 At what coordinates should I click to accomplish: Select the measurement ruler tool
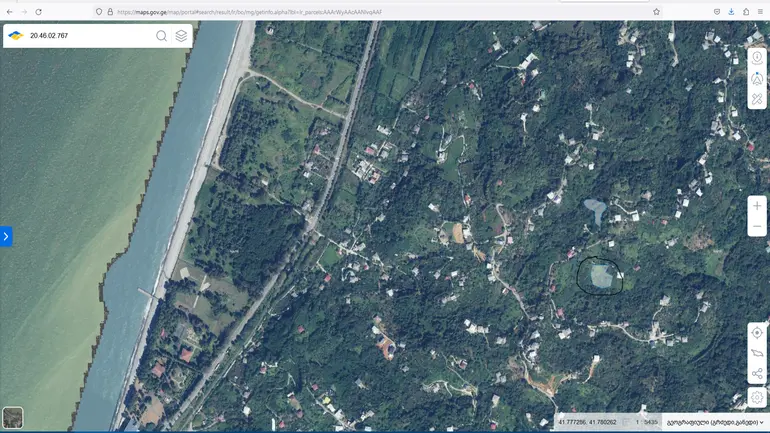757,99
